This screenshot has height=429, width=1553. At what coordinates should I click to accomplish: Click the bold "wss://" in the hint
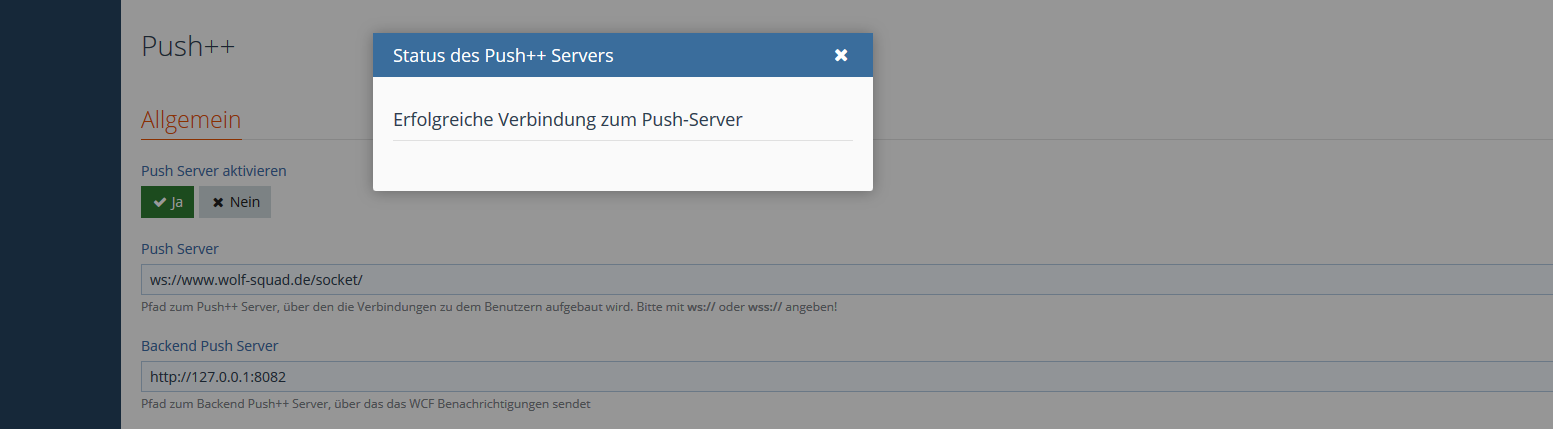765,306
